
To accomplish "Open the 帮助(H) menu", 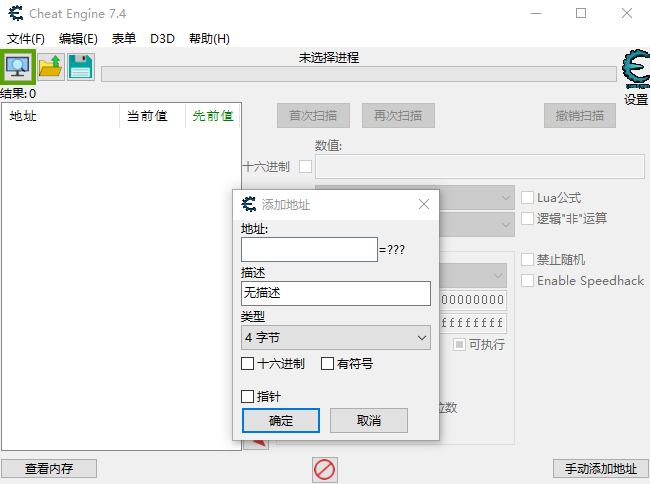I will point(209,39).
